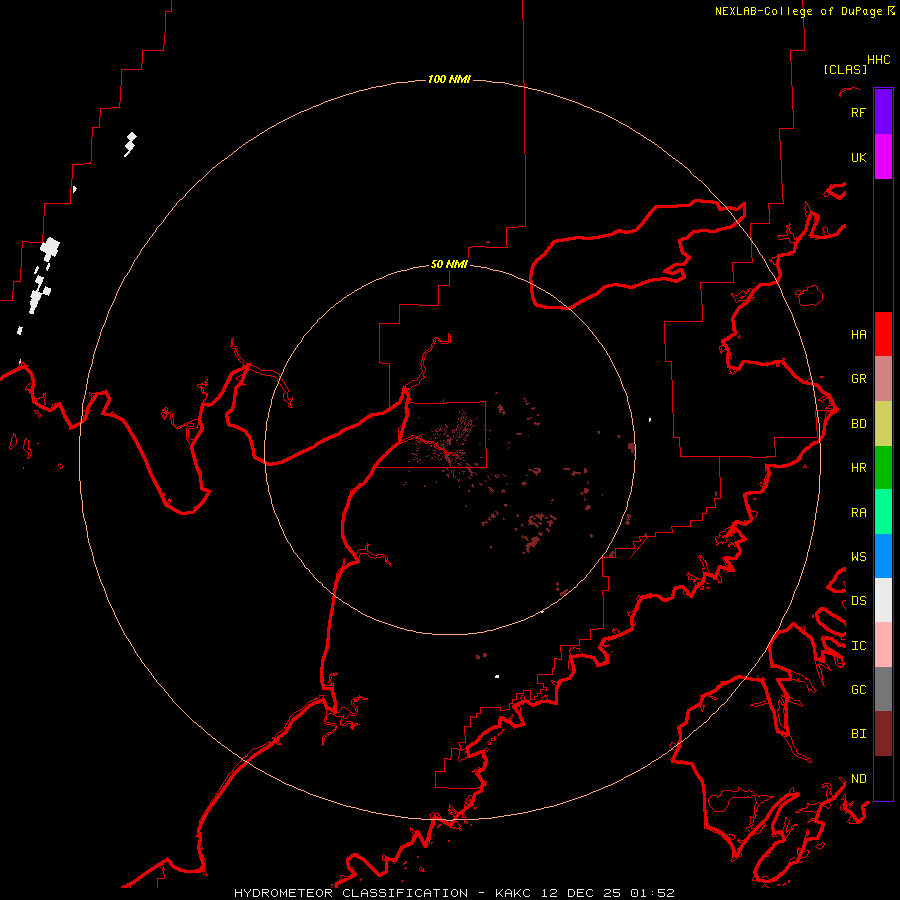Screen dimensions: 900x900
Task: Click the DS legend label
Action: (858, 601)
